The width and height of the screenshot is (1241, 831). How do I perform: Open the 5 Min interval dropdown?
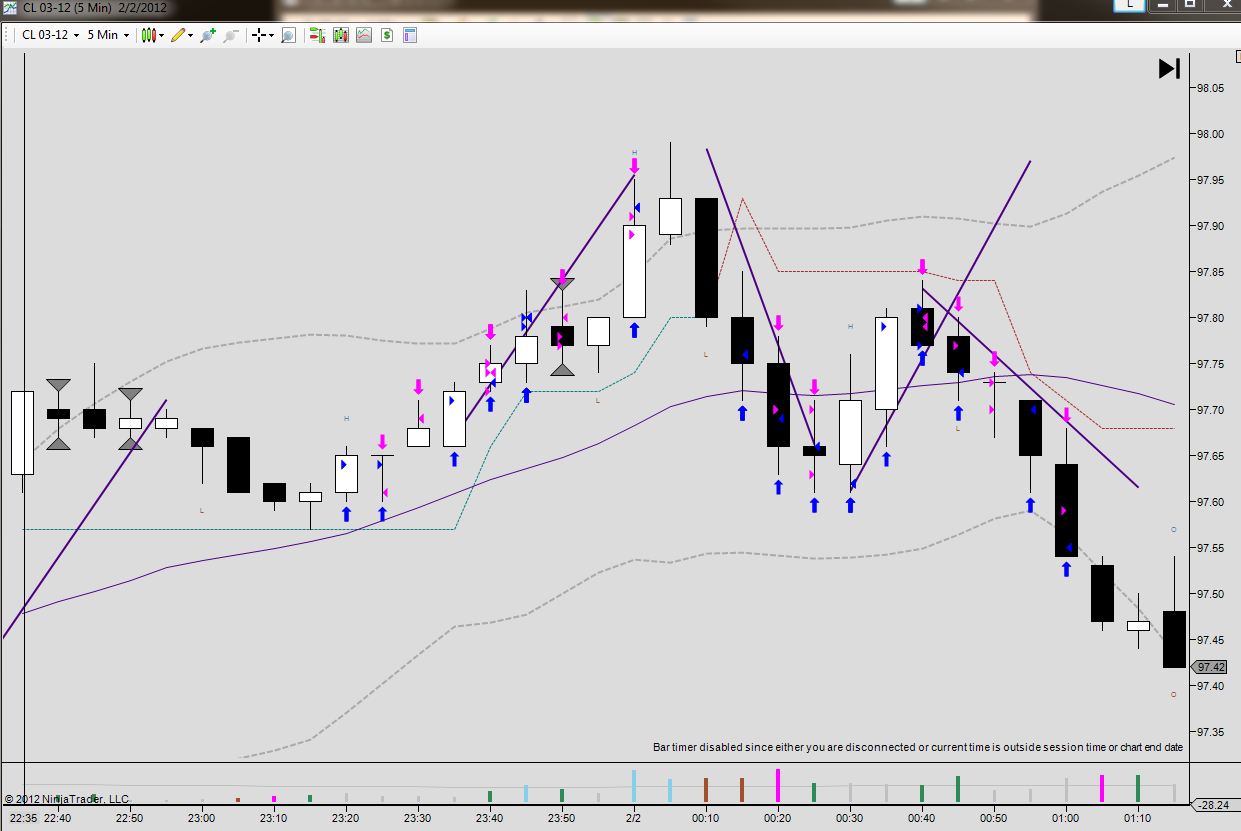[x=108, y=35]
